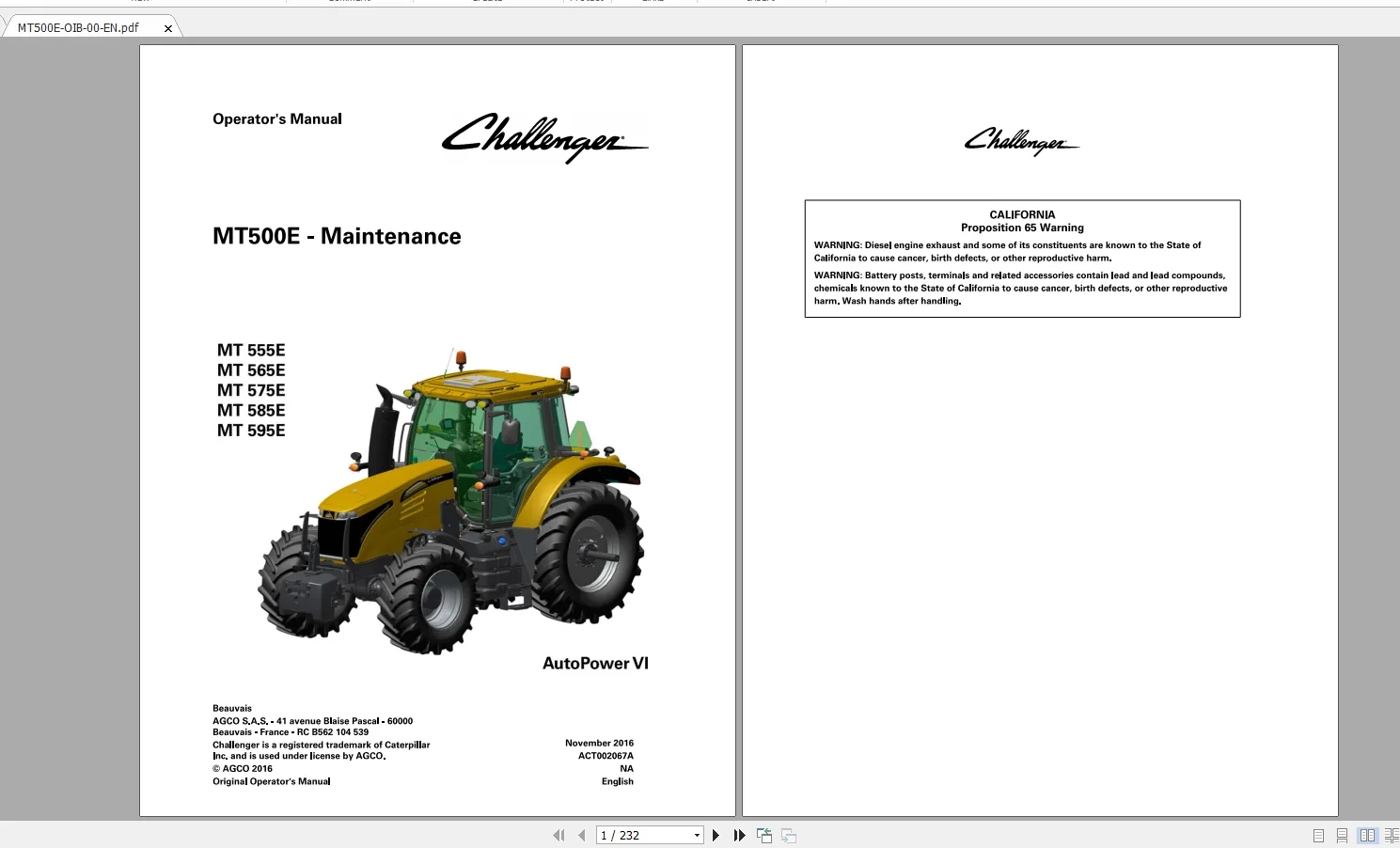Screen dimensions: 1400x848
Task: Click the 'MT 555E' model text
Action: point(251,351)
